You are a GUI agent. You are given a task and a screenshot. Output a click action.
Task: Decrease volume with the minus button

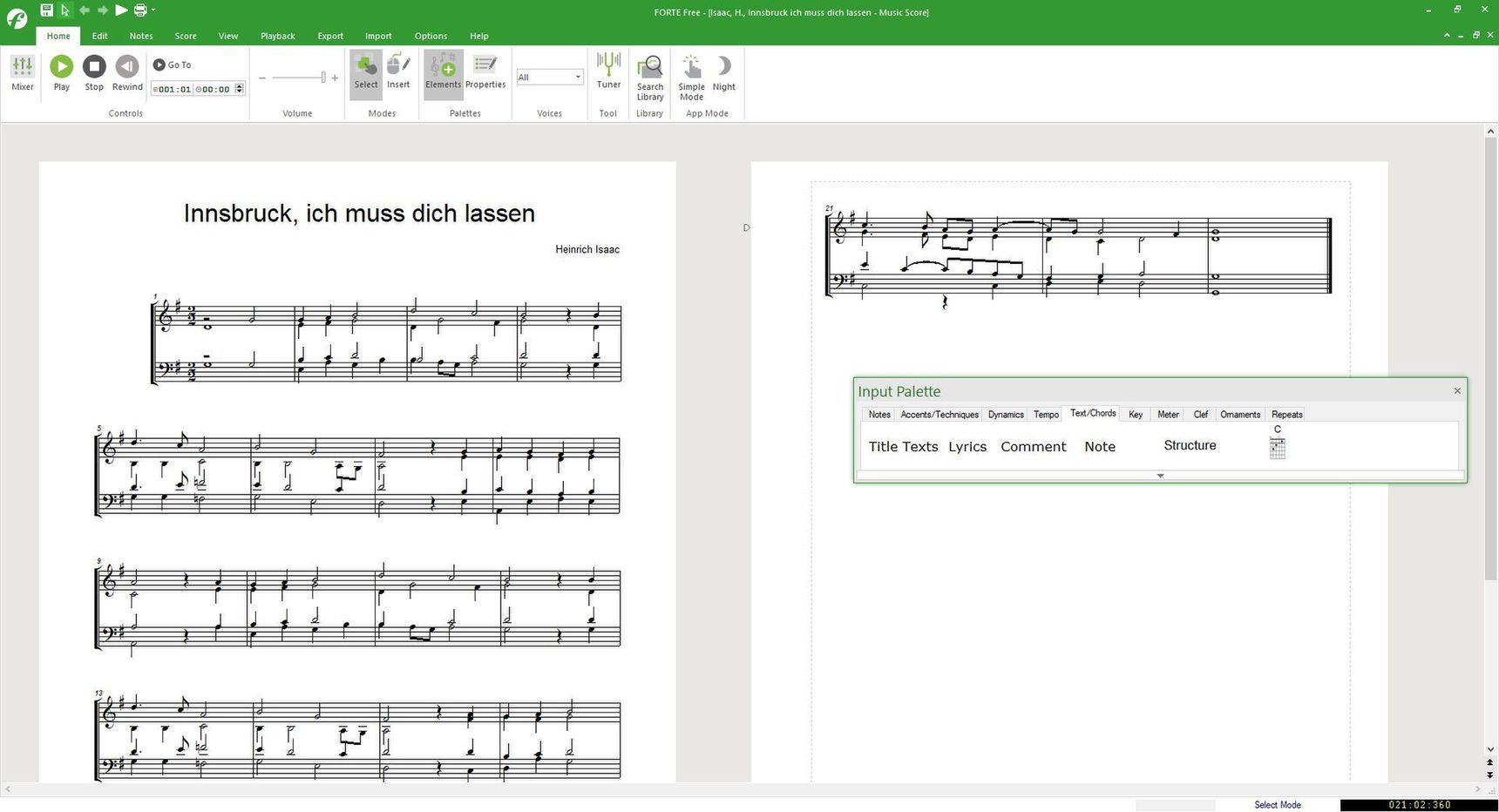(262, 78)
